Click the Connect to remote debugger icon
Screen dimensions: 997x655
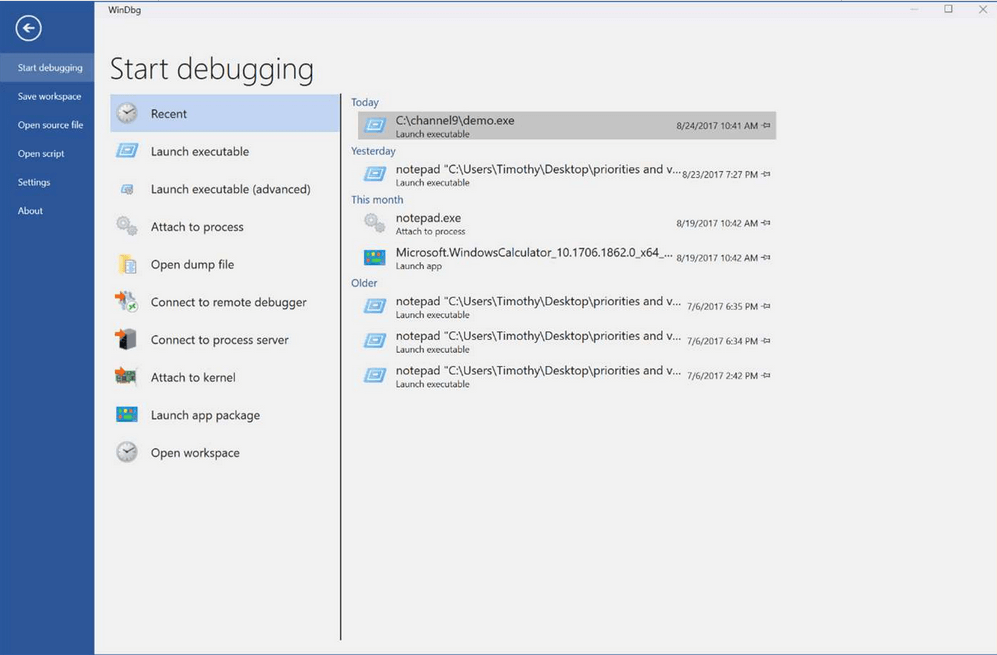tap(127, 302)
